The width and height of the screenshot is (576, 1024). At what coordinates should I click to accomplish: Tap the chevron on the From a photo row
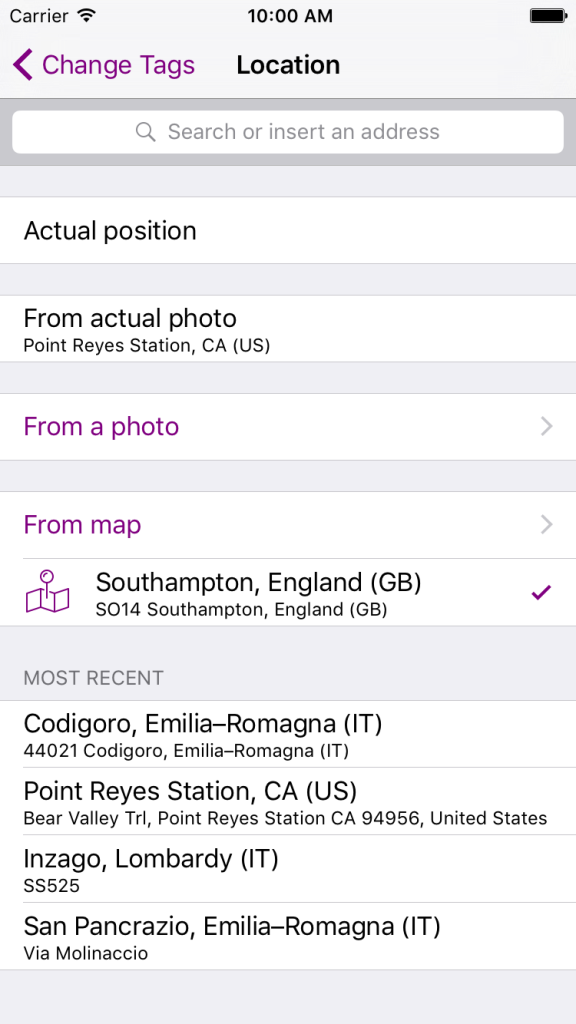click(546, 426)
